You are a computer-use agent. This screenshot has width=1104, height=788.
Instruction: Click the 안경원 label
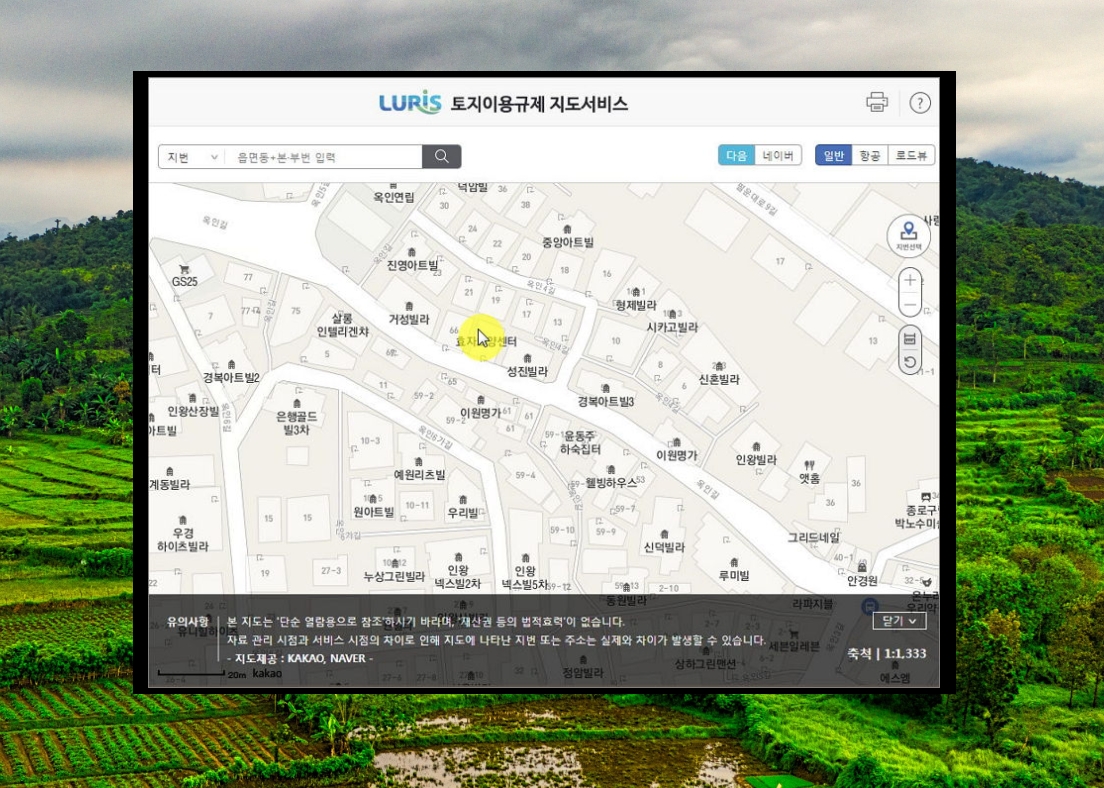click(862, 580)
